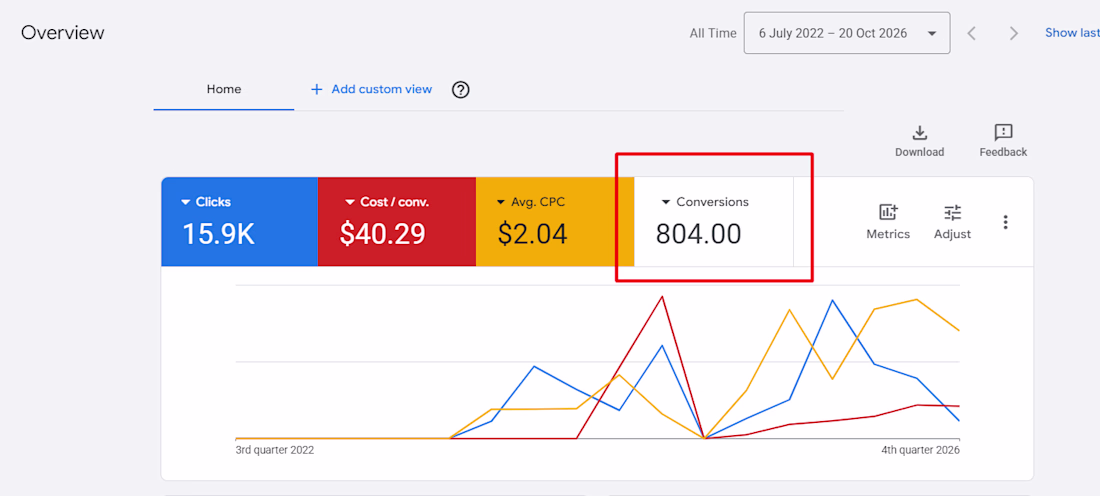Click the red line peak on chart
1100x496 pixels.
pyautogui.click(x=662, y=297)
